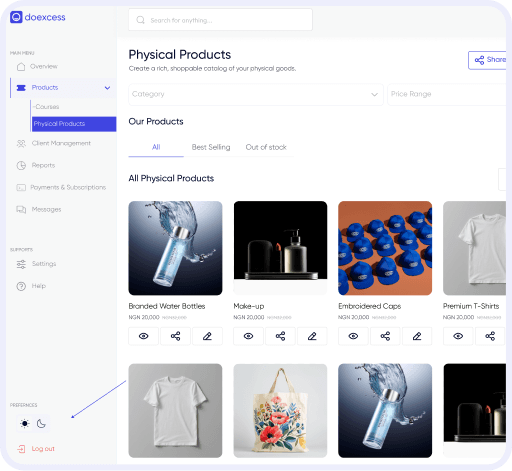The image size is (512, 471).
Task: Click the Help question mark icon
Action: point(21,286)
